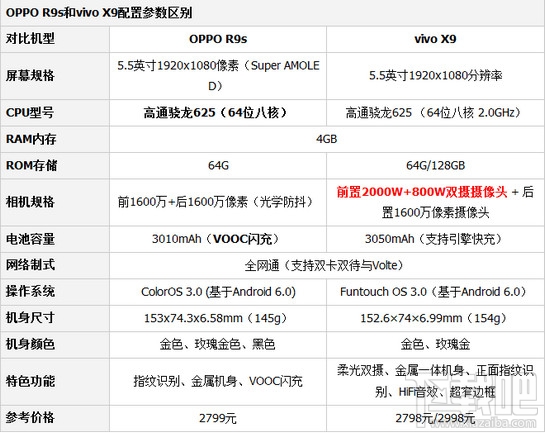Click the '64G/128GB' storage cell

(x=436, y=165)
